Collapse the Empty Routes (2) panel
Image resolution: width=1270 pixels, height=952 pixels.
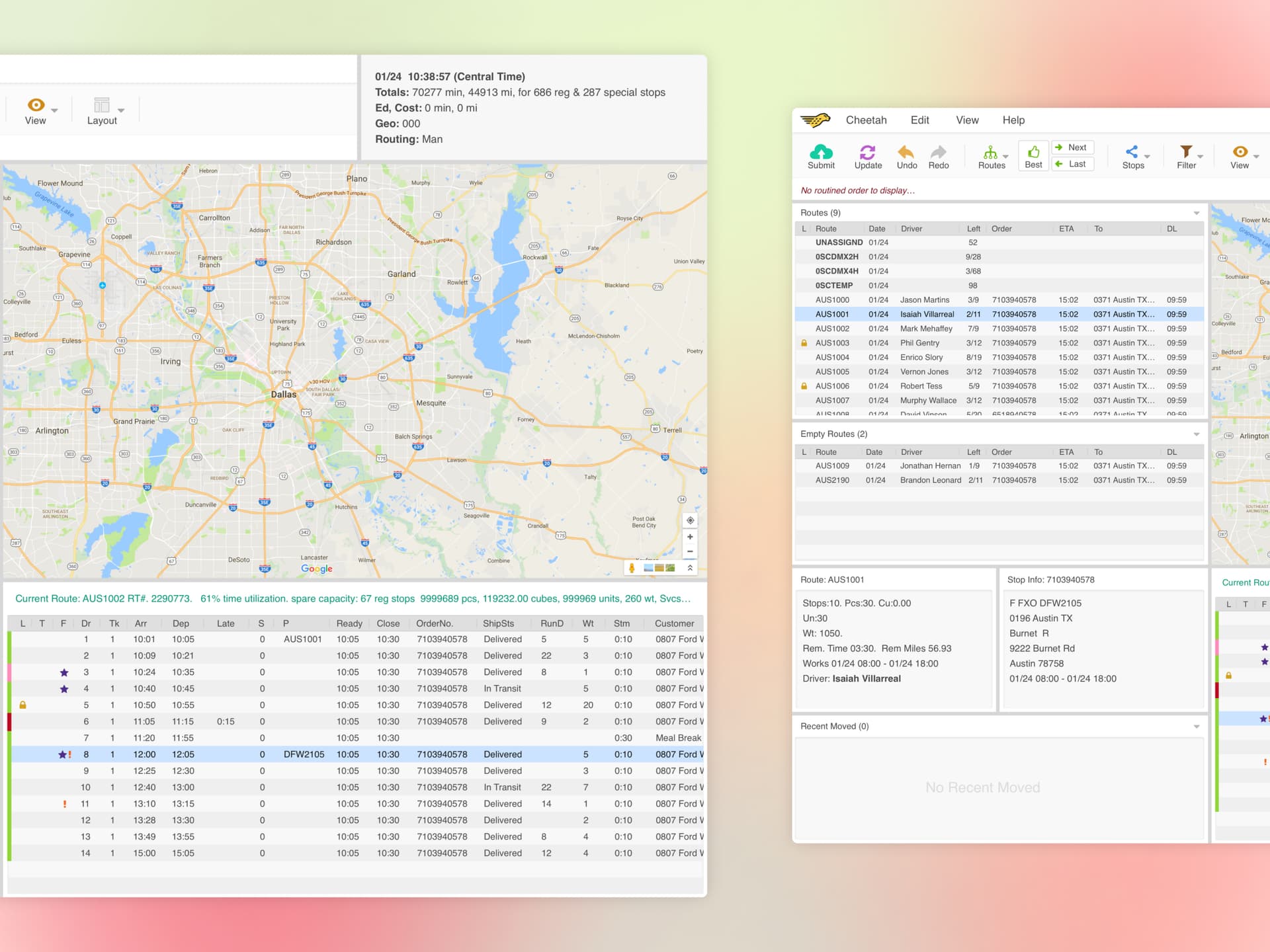point(1196,434)
